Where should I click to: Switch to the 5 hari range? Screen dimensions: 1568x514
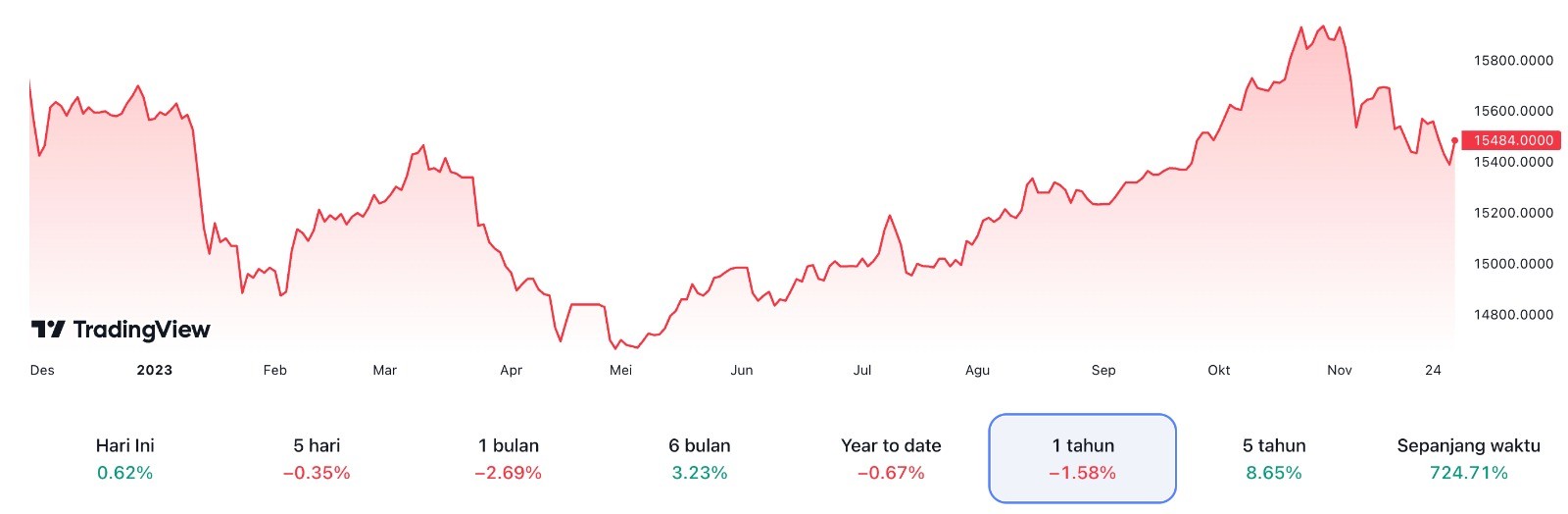pos(317,458)
